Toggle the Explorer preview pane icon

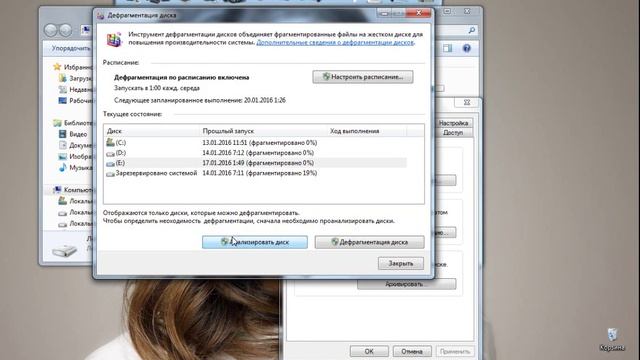pos(448,48)
